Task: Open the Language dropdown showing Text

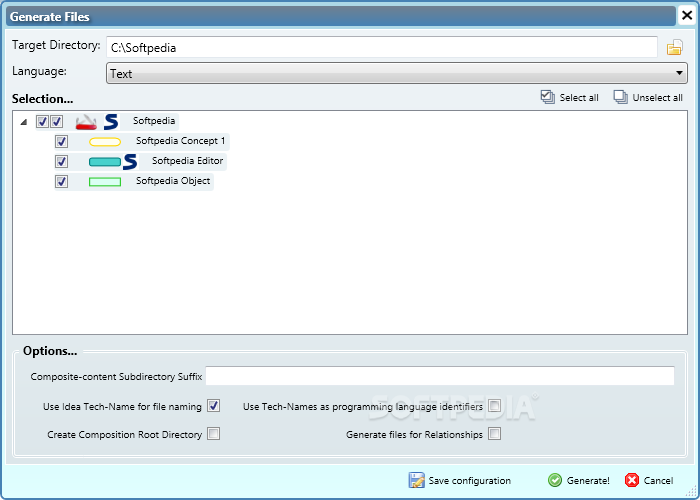Action: click(396, 73)
